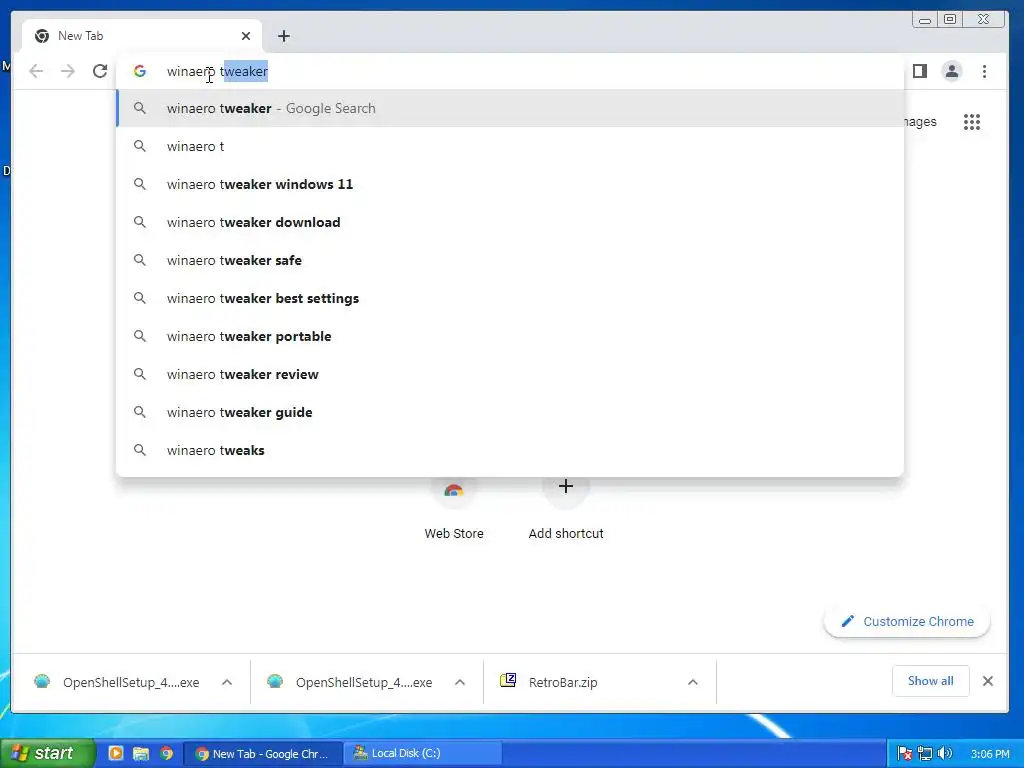Select 'winaero tweaker safe' suggestion

[x=510, y=260]
